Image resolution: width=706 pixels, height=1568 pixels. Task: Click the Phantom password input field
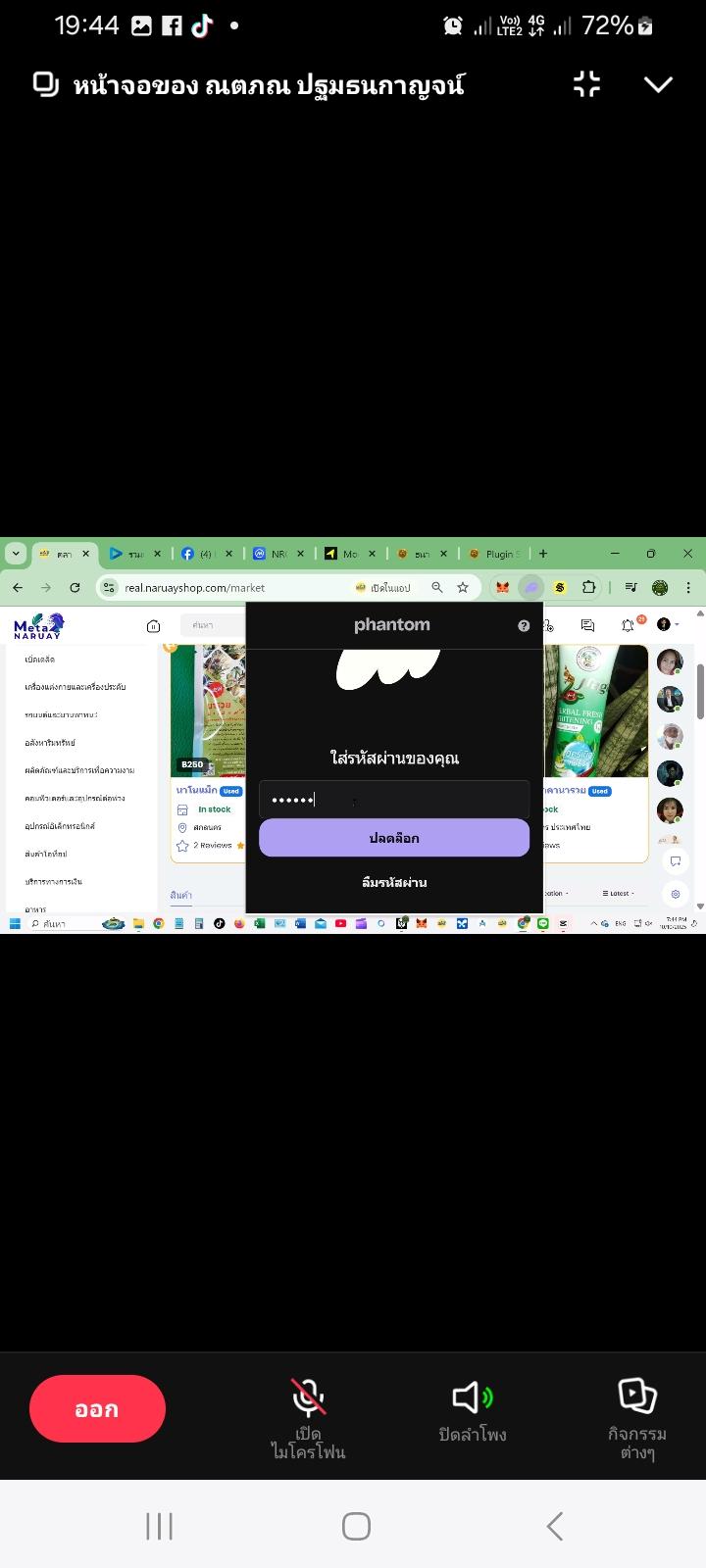click(394, 800)
